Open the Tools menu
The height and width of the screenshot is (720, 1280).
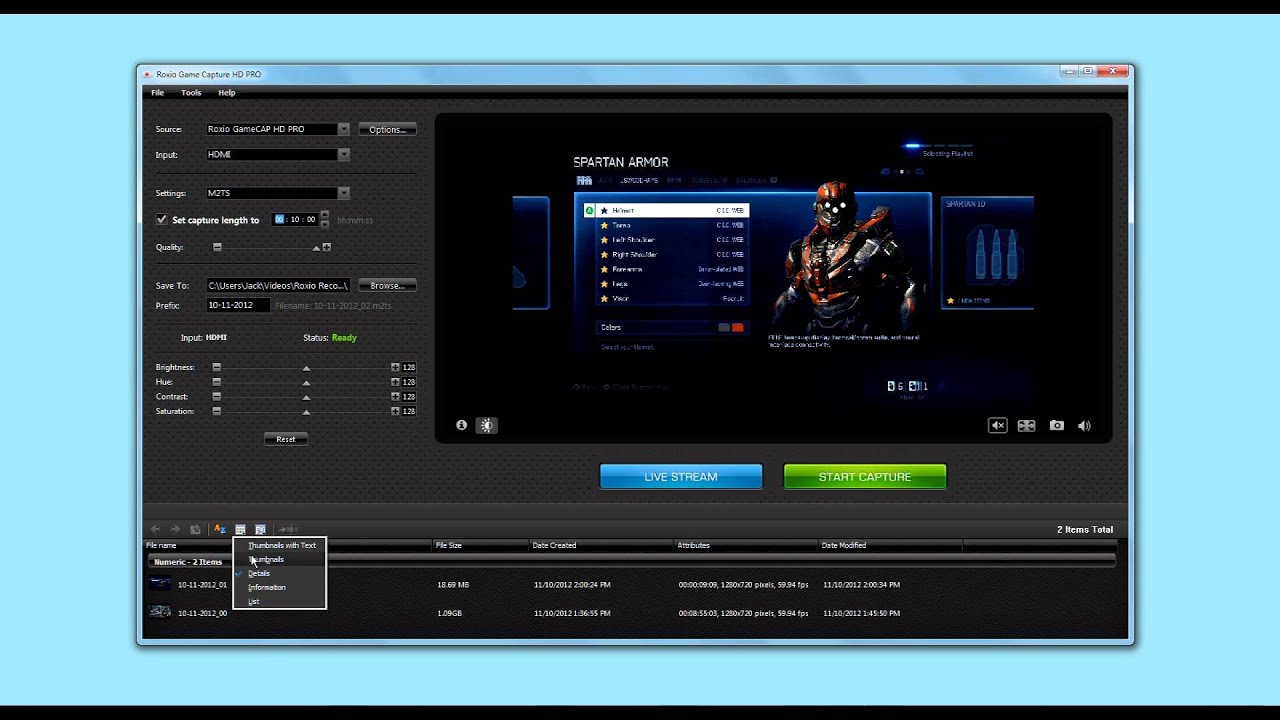(191, 93)
